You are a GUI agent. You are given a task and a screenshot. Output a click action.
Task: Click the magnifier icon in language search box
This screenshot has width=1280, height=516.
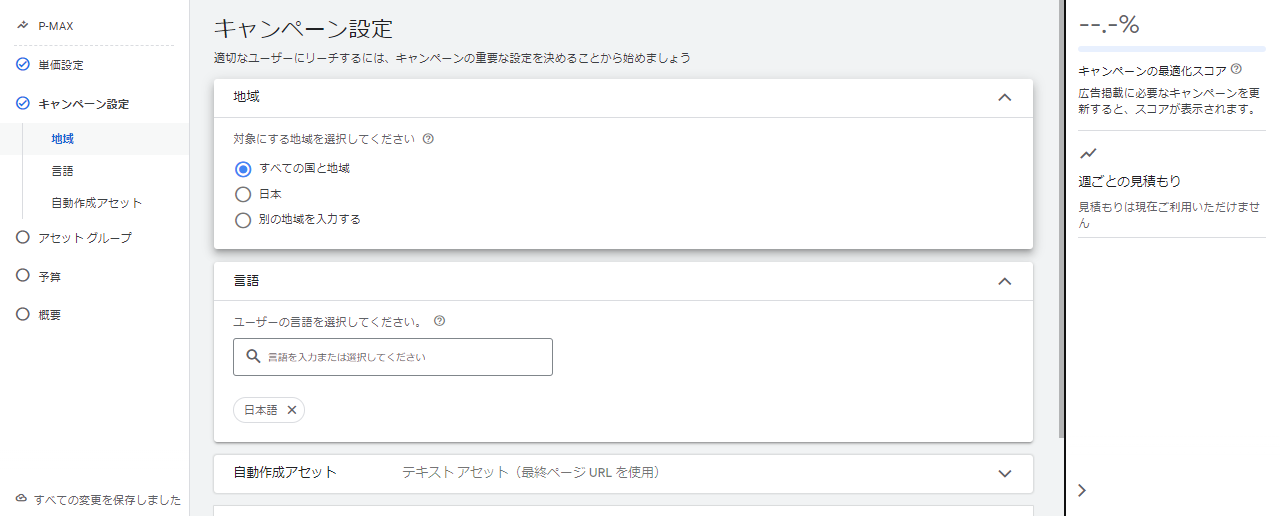(253, 356)
